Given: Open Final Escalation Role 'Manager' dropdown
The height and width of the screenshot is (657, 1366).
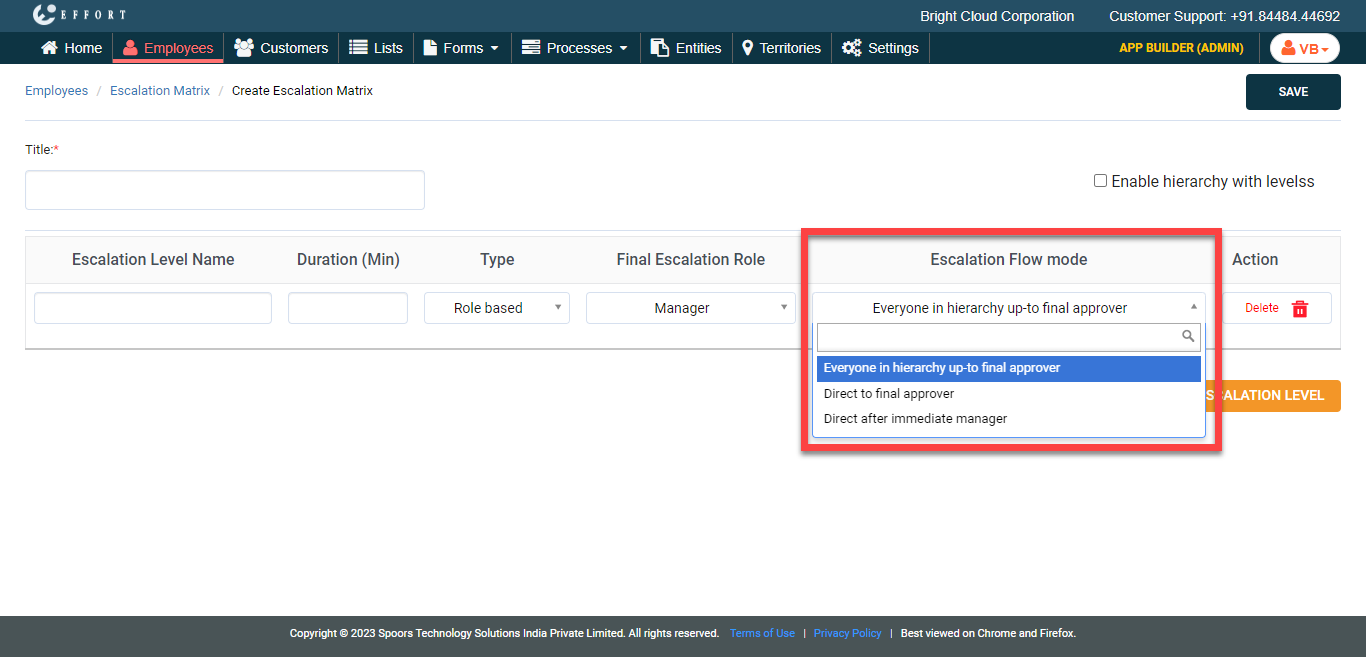Looking at the screenshot, I should click(x=690, y=308).
